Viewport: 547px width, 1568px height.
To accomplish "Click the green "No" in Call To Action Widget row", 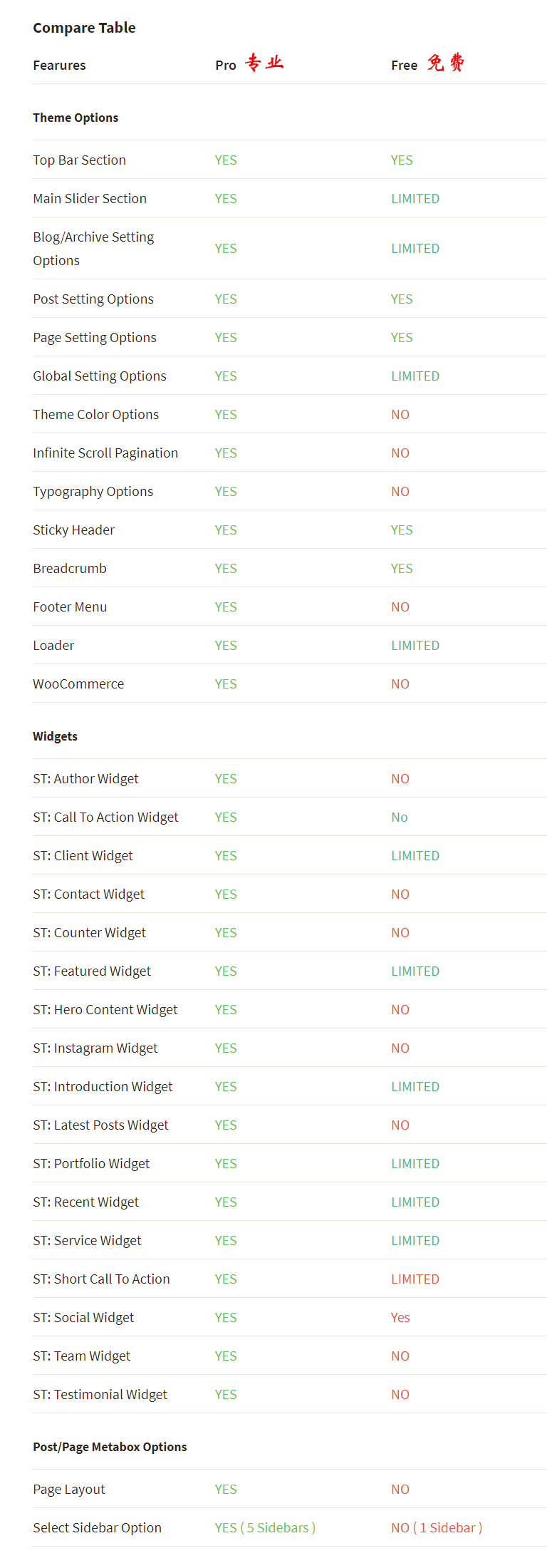I will click(x=400, y=817).
